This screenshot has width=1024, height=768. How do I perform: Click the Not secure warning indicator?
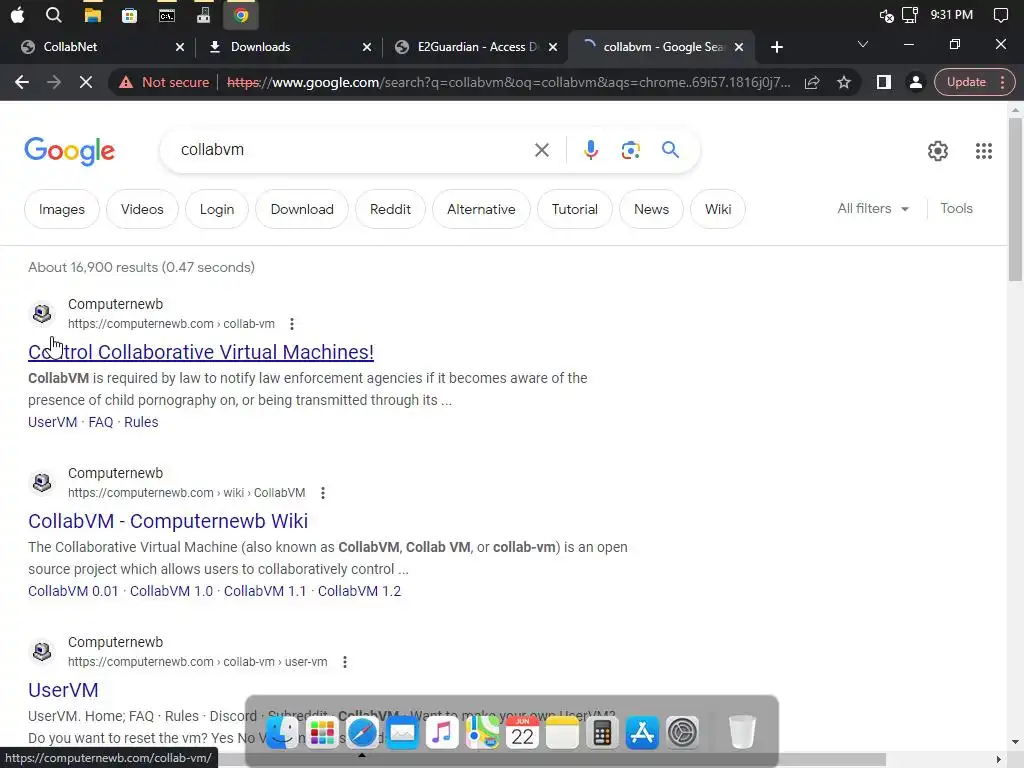(x=164, y=82)
